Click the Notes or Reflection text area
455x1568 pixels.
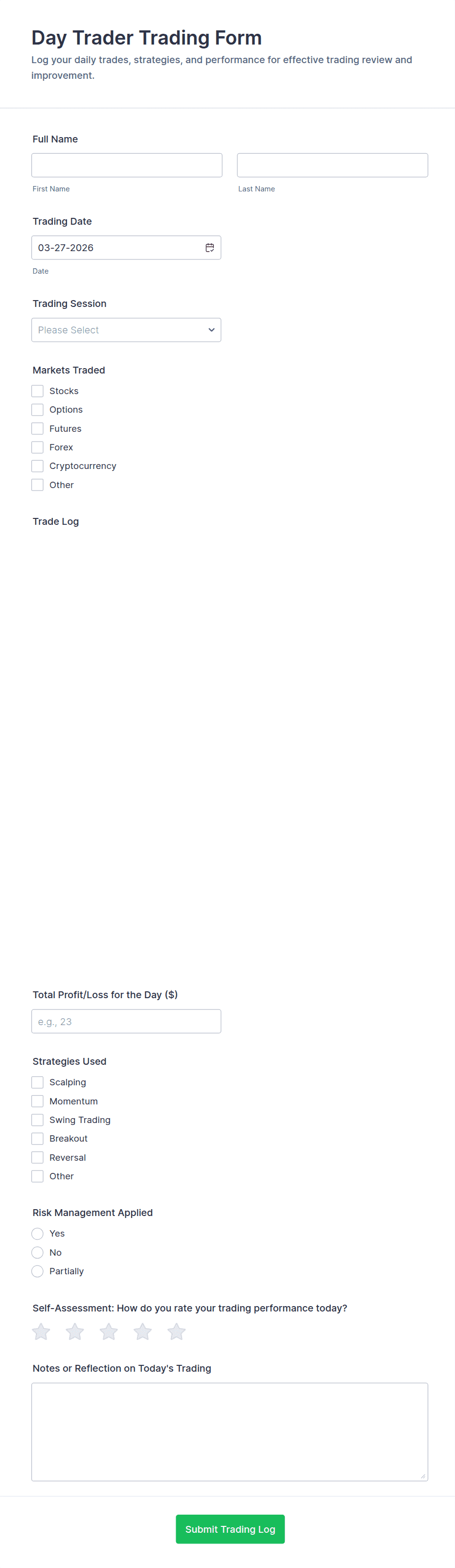tap(229, 1431)
